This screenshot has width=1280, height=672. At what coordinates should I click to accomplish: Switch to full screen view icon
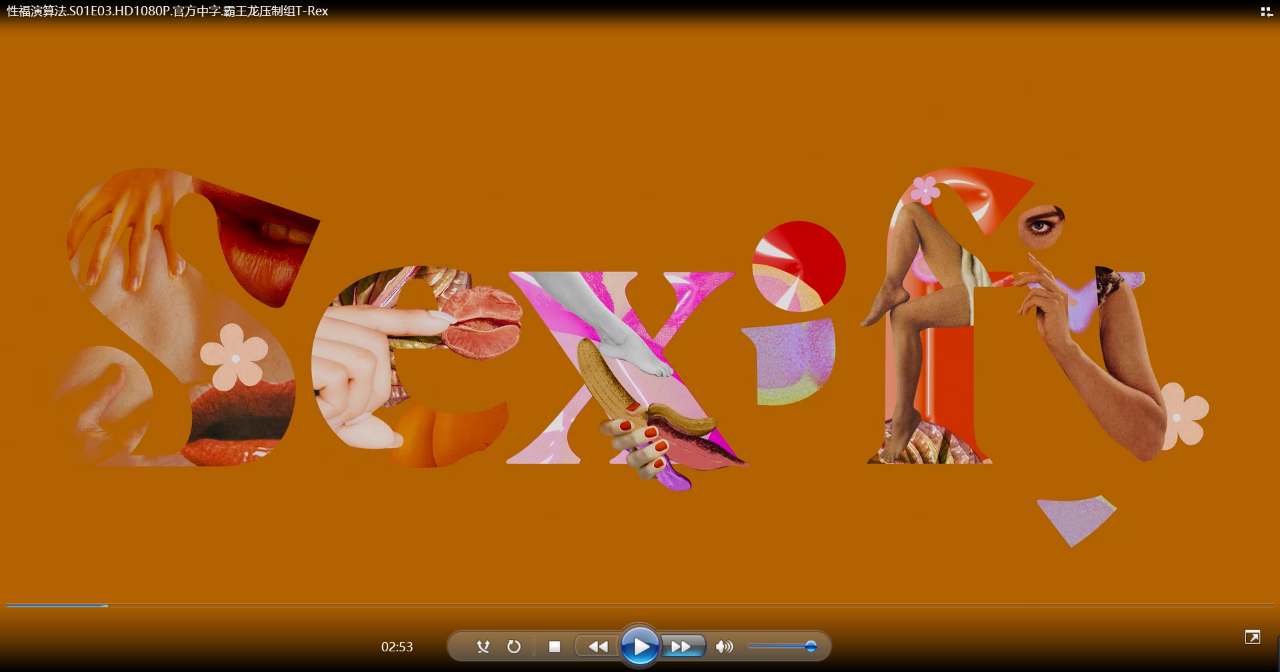pos(1252,637)
